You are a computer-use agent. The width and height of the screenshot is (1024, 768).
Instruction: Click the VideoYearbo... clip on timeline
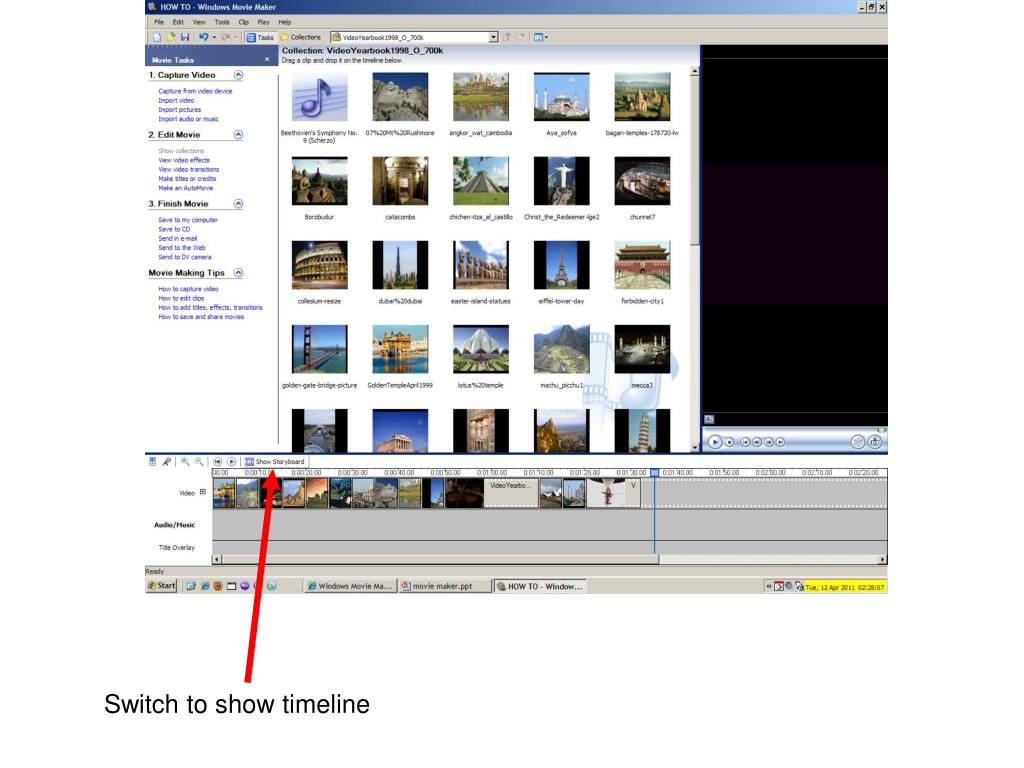point(511,493)
